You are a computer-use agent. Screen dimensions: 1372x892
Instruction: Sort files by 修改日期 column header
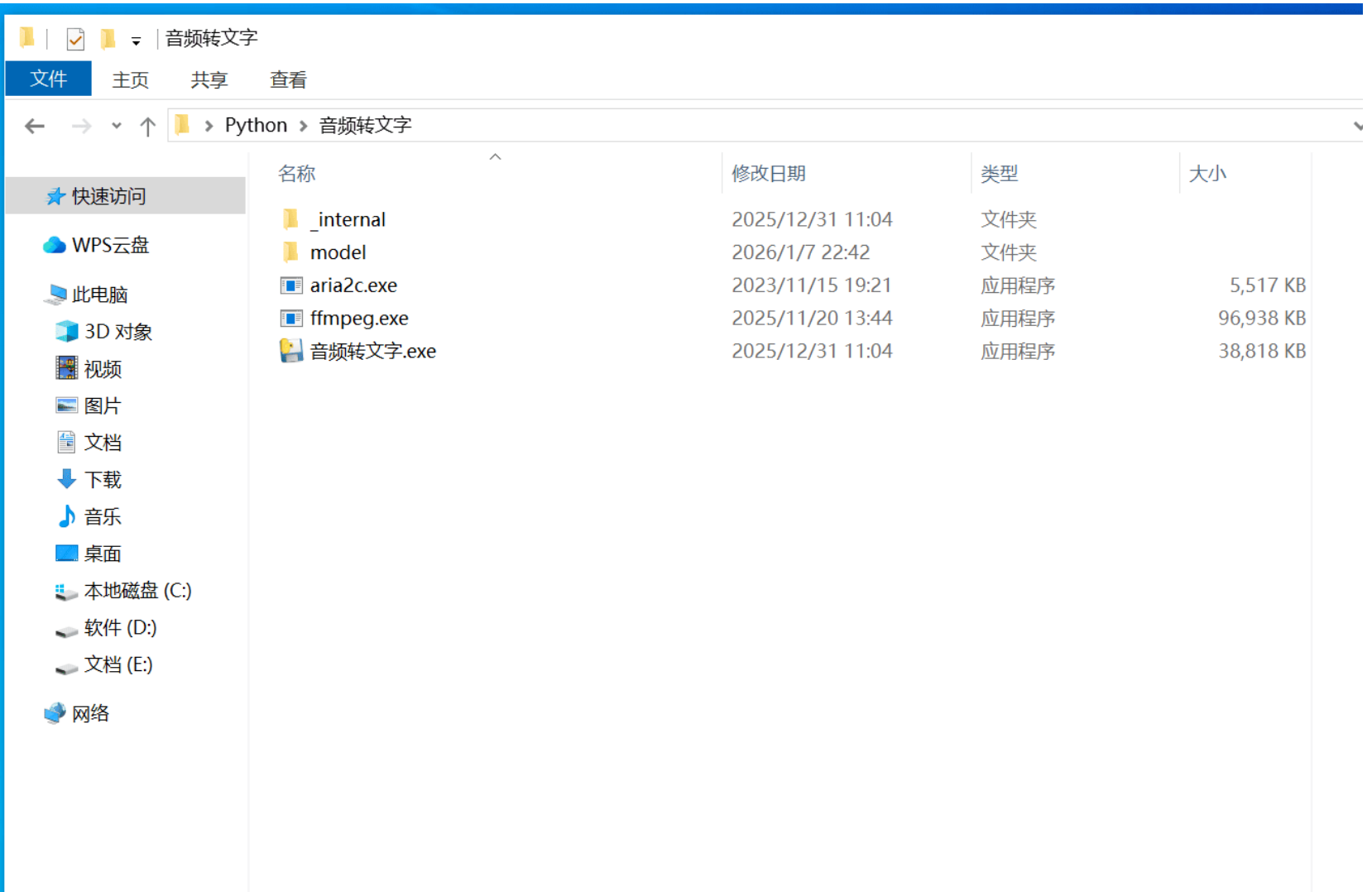click(x=768, y=174)
